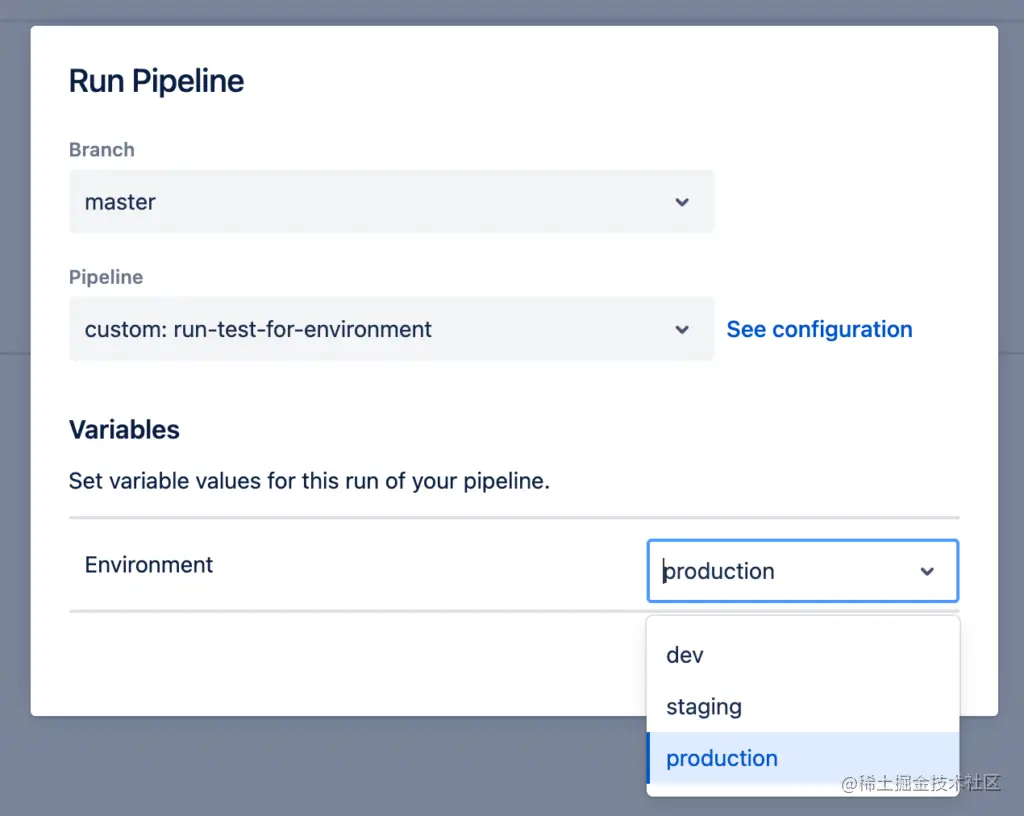Click the Pipeline dropdown chevron arrow
This screenshot has width=1024, height=816.
(682, 329)
